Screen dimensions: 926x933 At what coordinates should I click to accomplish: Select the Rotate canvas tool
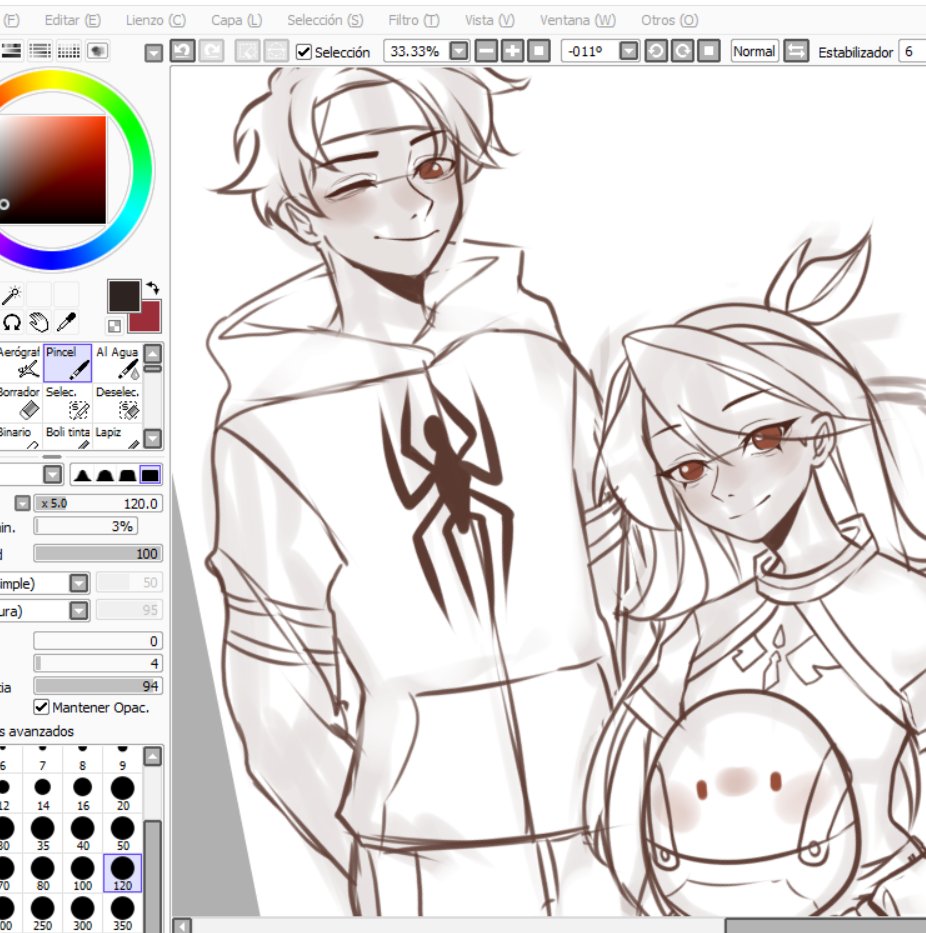click(x=11, y=323)
